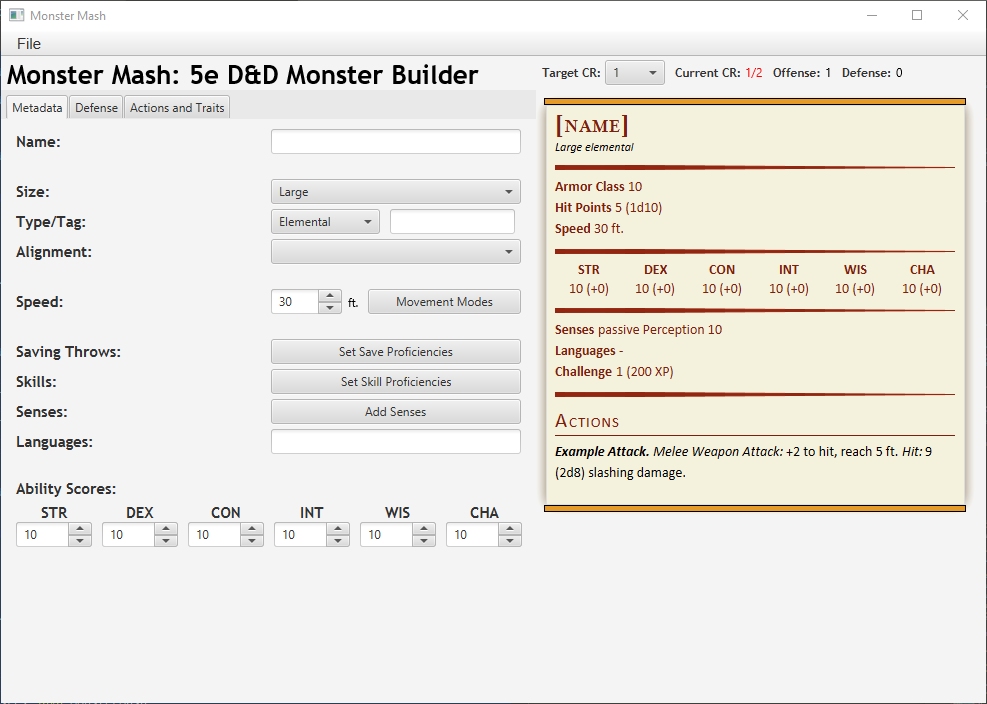Click Set Skill Proficiencies button

(396, 382)
